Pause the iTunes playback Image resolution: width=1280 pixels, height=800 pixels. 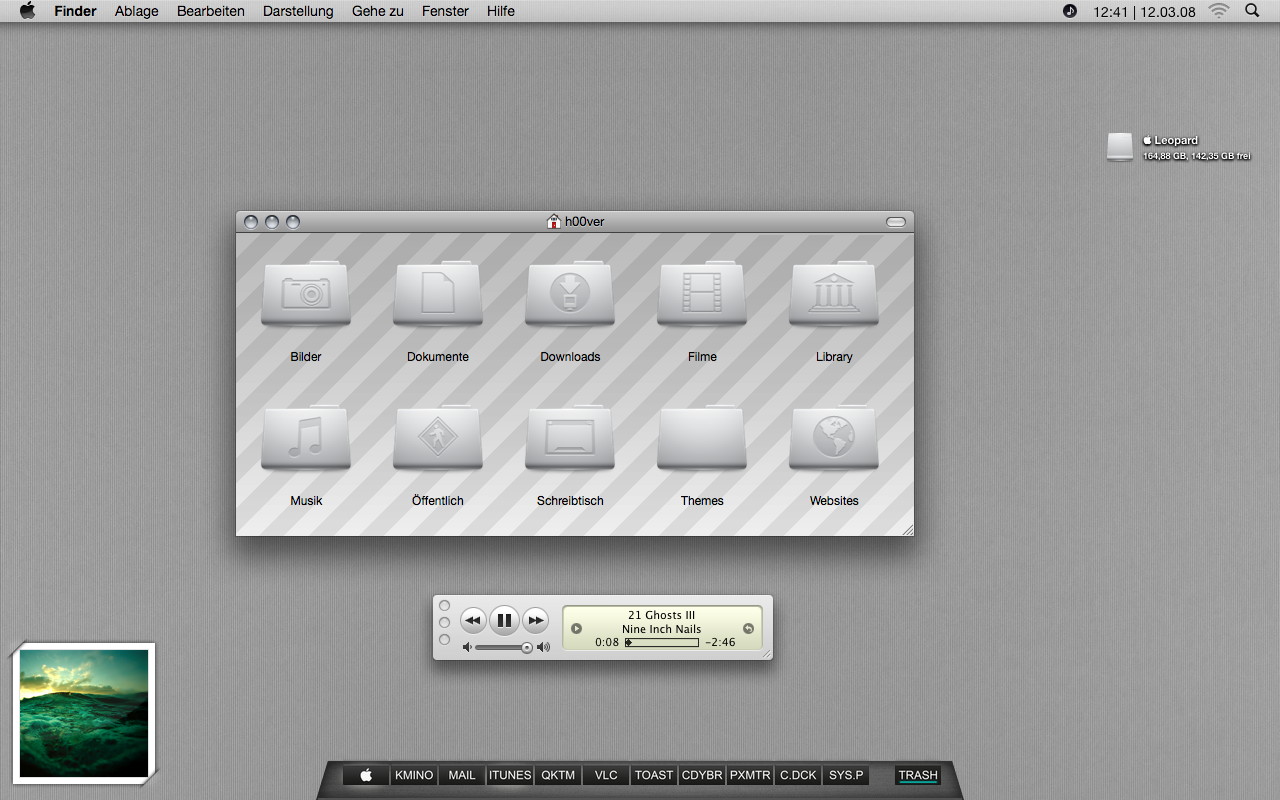[504, 620]
